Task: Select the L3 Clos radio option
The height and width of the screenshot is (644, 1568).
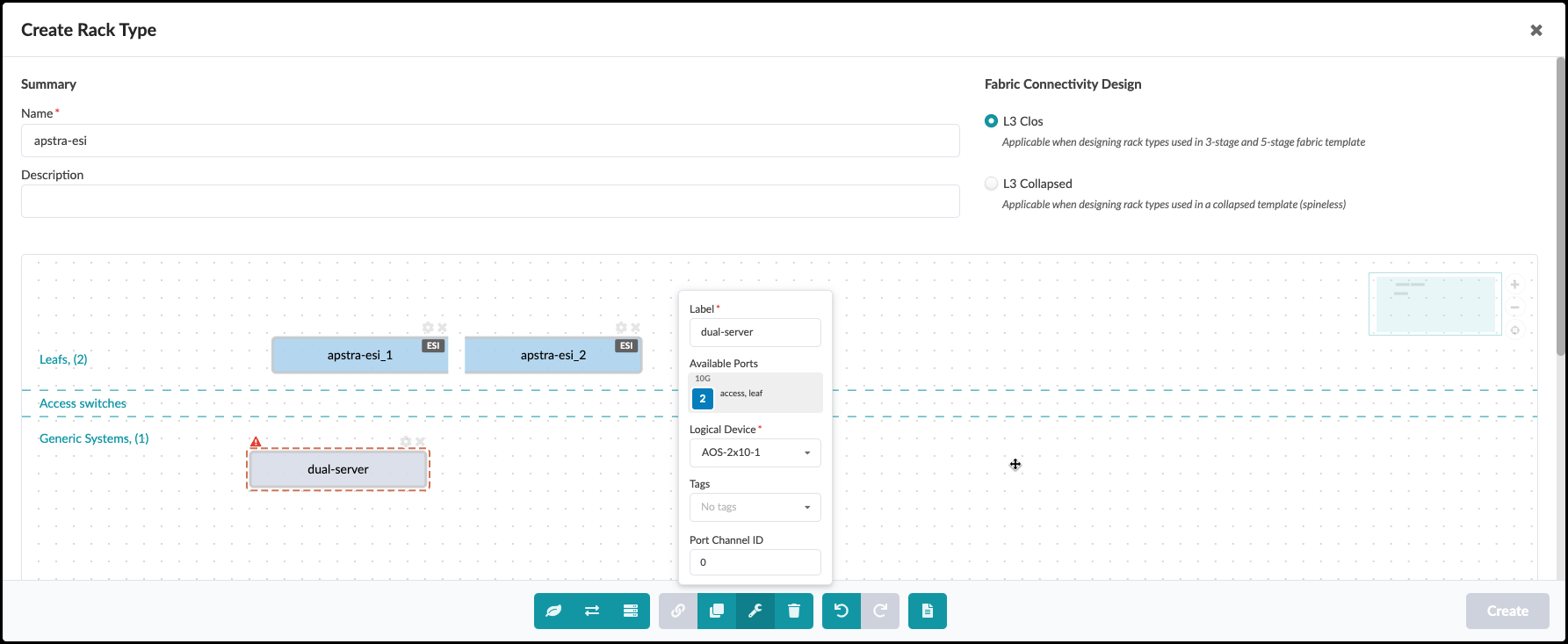Action: (x=992, y=121)
